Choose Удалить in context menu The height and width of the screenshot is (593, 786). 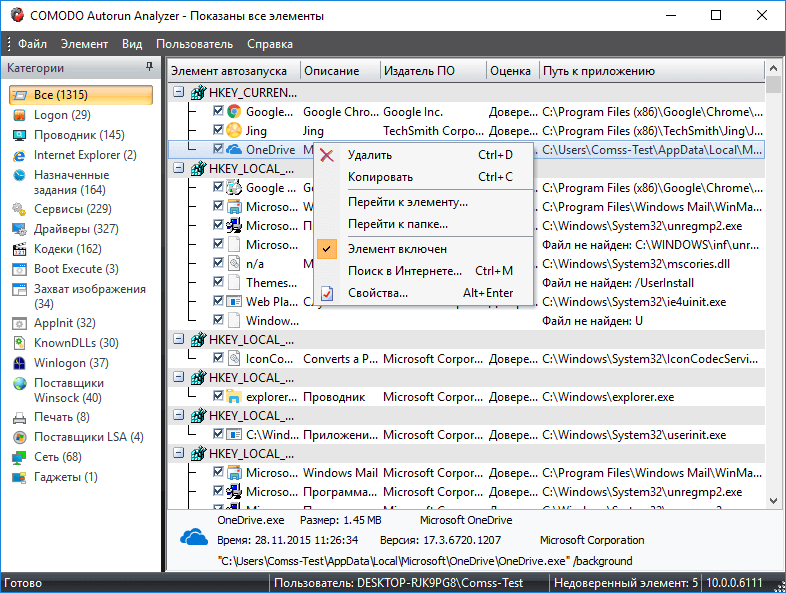[423, 155]
